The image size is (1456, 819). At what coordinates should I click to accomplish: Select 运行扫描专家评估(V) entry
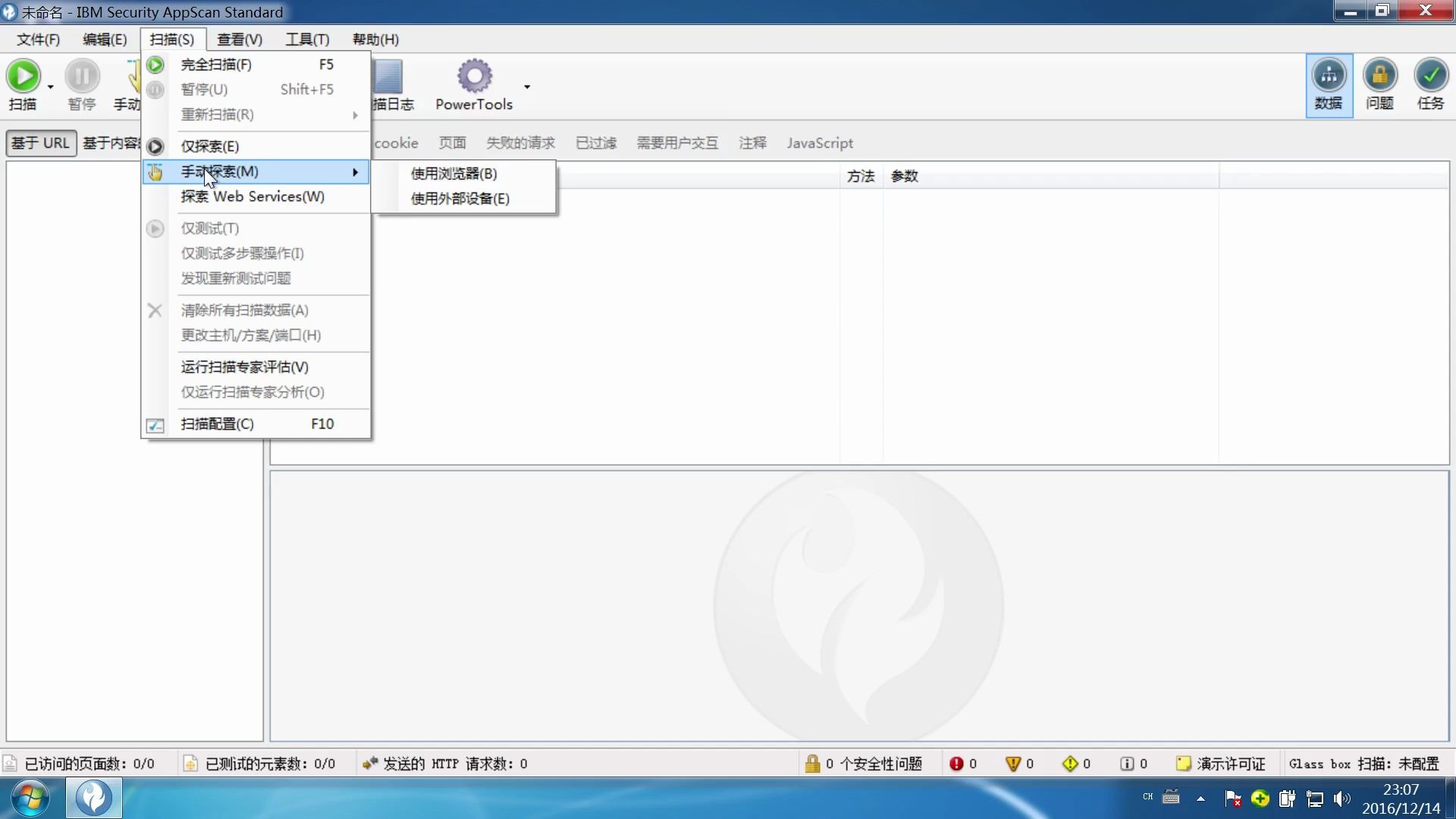(x=256, y=367)
